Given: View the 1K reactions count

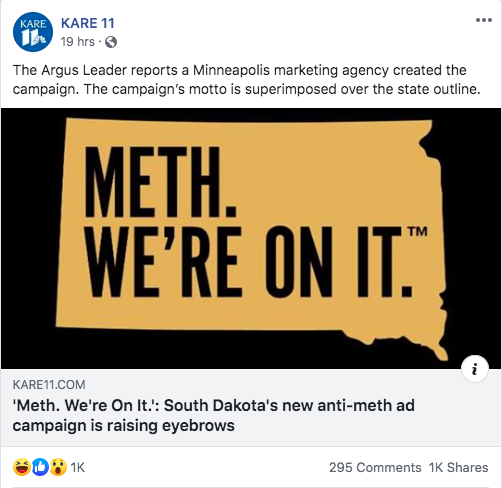Looking at the screenshot, I should click(78, 467).
